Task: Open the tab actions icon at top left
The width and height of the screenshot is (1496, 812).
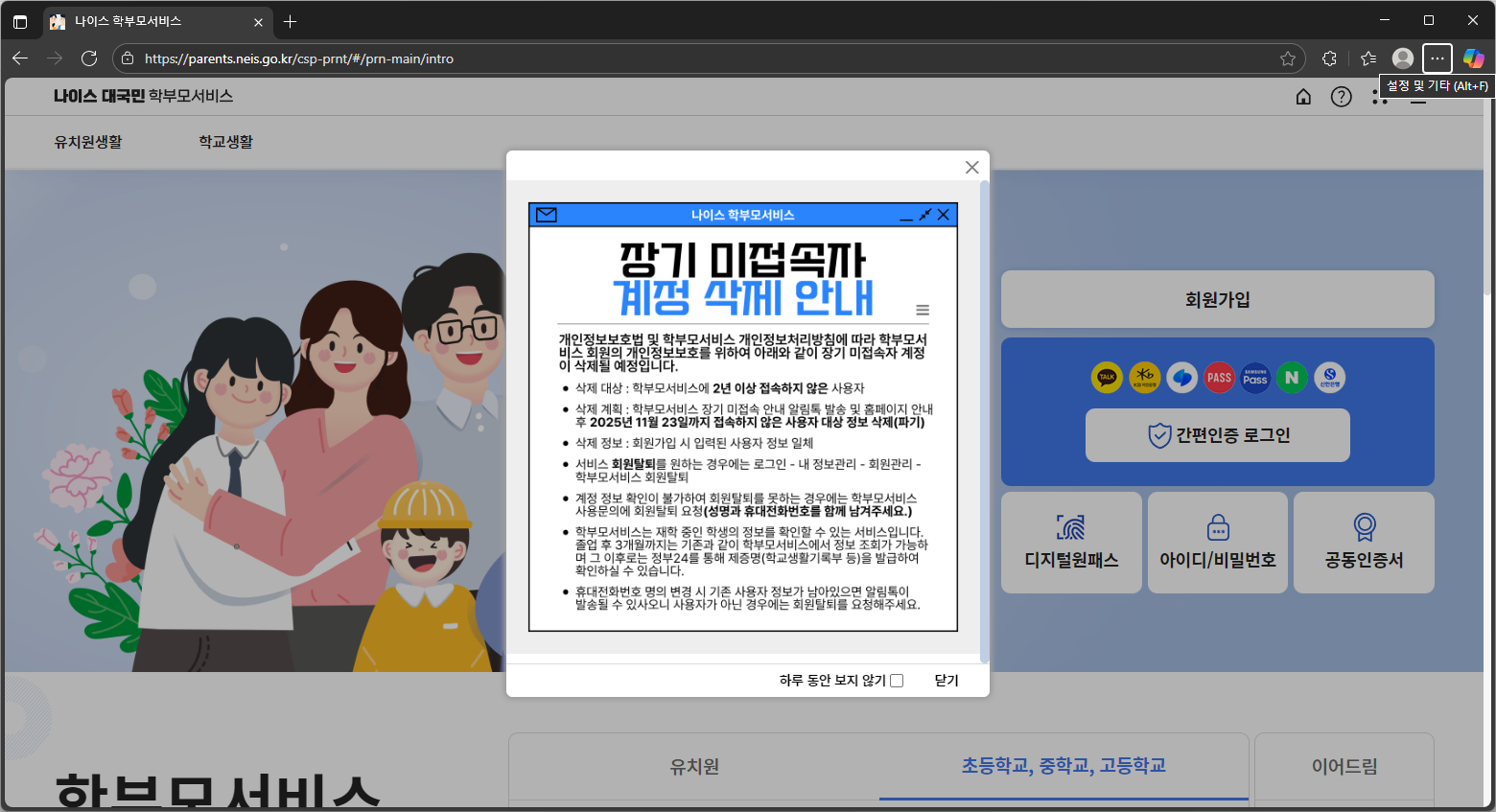Action: [20, 21]
